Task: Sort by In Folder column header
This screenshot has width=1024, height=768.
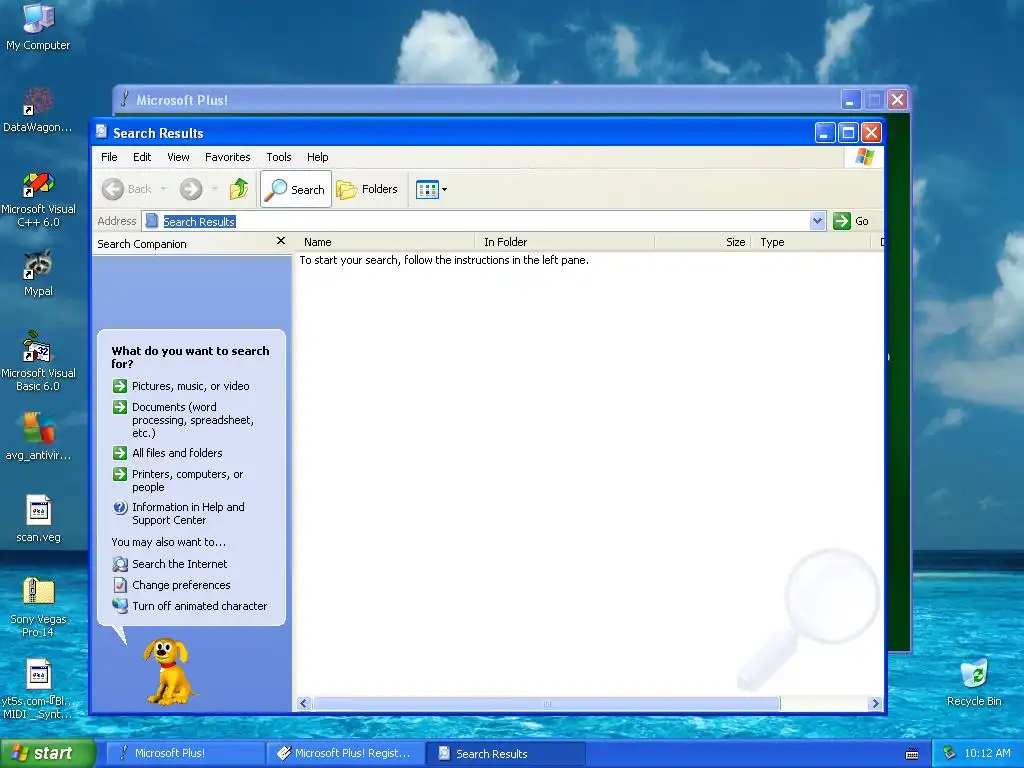Action: coord(565,242)
